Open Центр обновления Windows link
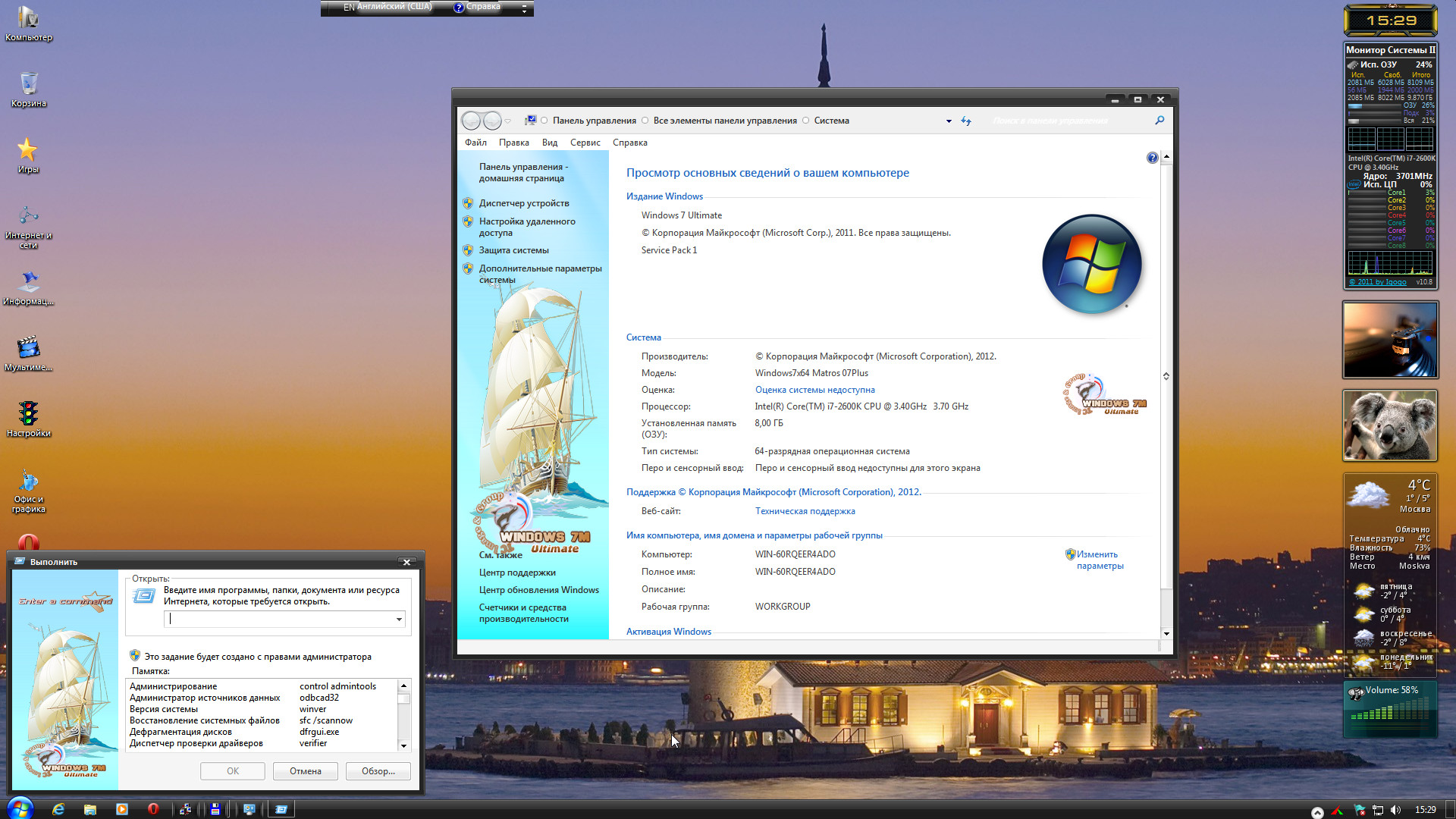This screenshot has height=819, width=1456. pos(539,590)
